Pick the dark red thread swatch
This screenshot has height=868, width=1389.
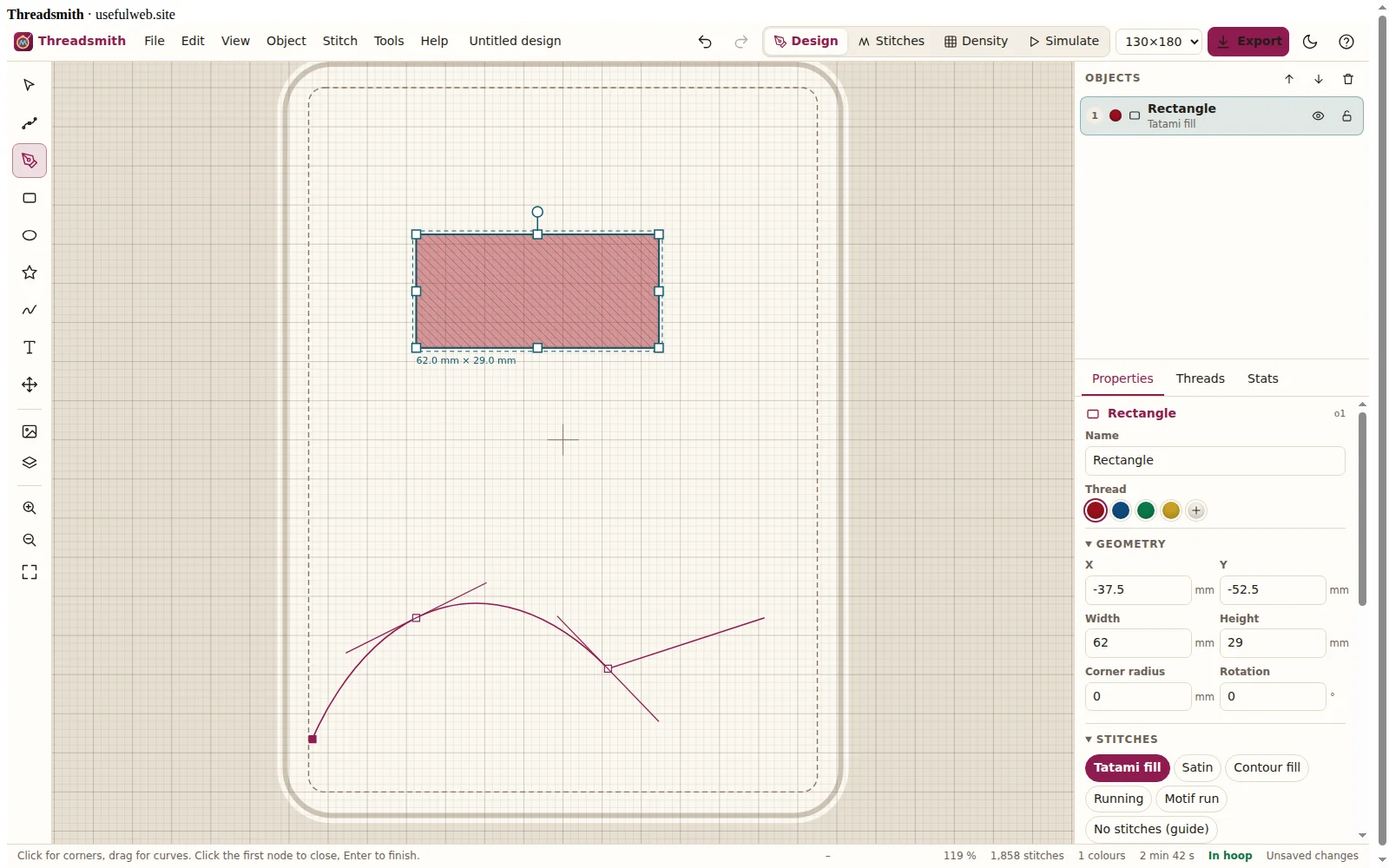tap(1096, 510)
